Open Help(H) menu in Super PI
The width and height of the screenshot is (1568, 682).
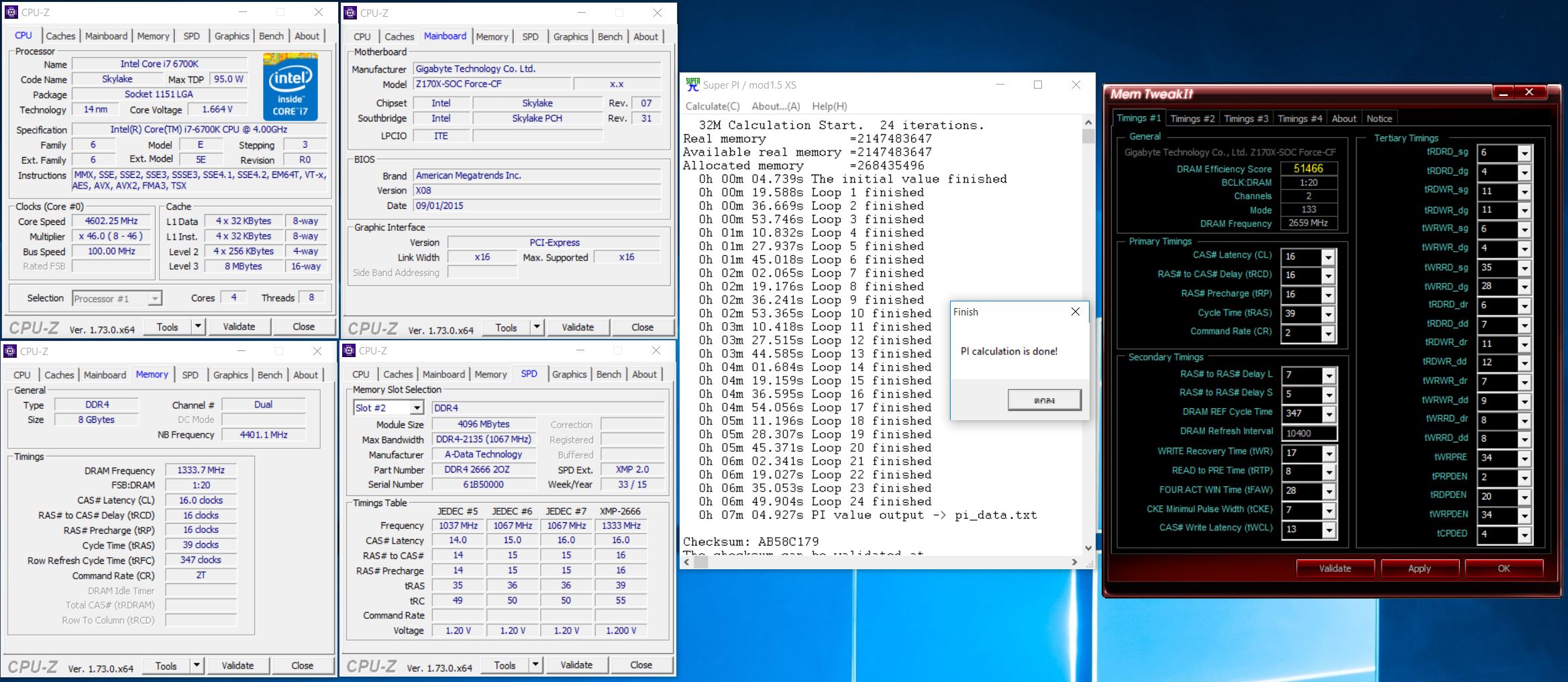click(x=829, y=106)
